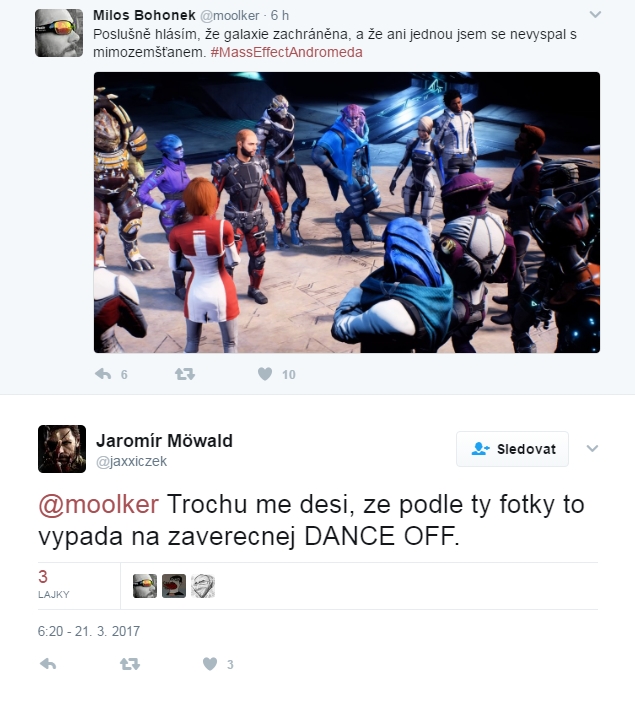The width and height of the screenshot is (635, 701).
Task: Show the 3 Lajky likes list
Action: click(54, 585)
